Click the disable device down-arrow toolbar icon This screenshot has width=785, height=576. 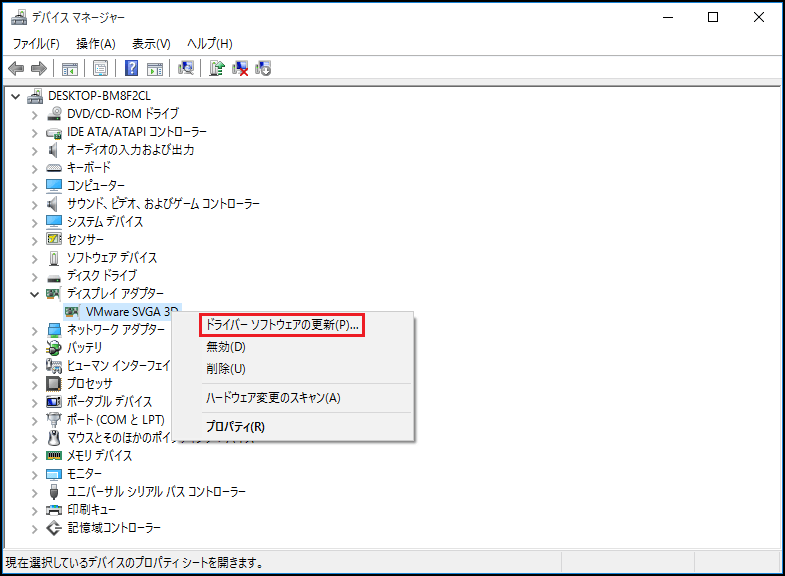pyautogui.click(x=263, y=68)
